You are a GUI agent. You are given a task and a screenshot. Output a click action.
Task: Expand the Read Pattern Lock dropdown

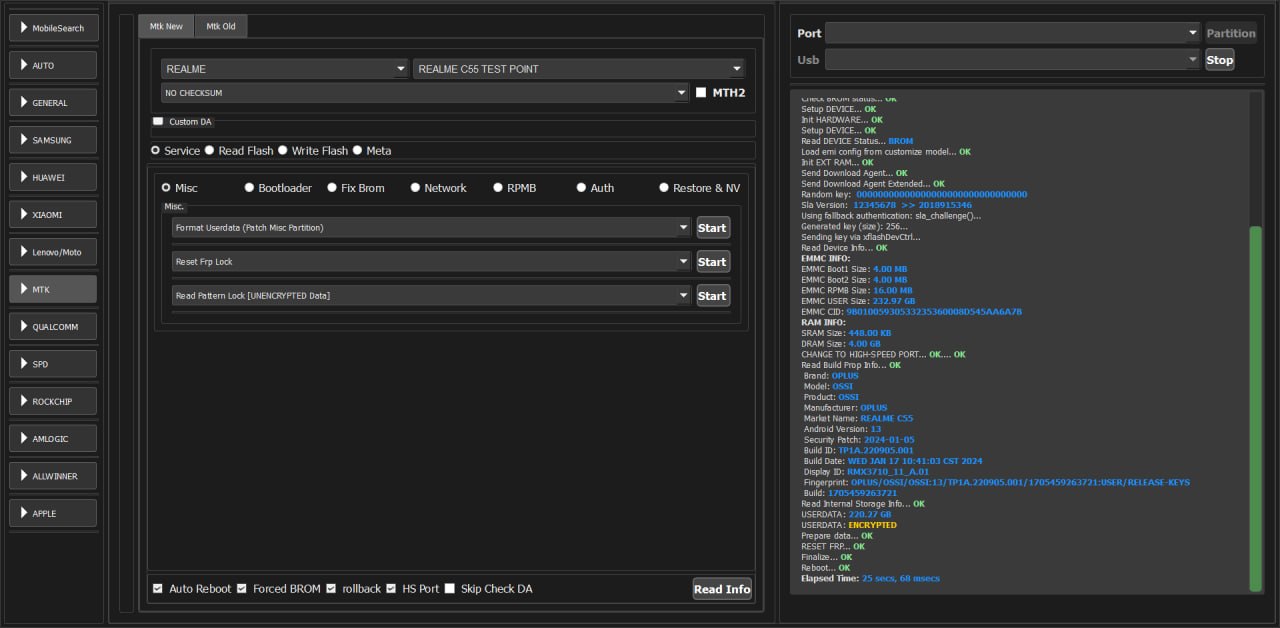point(431,295)
